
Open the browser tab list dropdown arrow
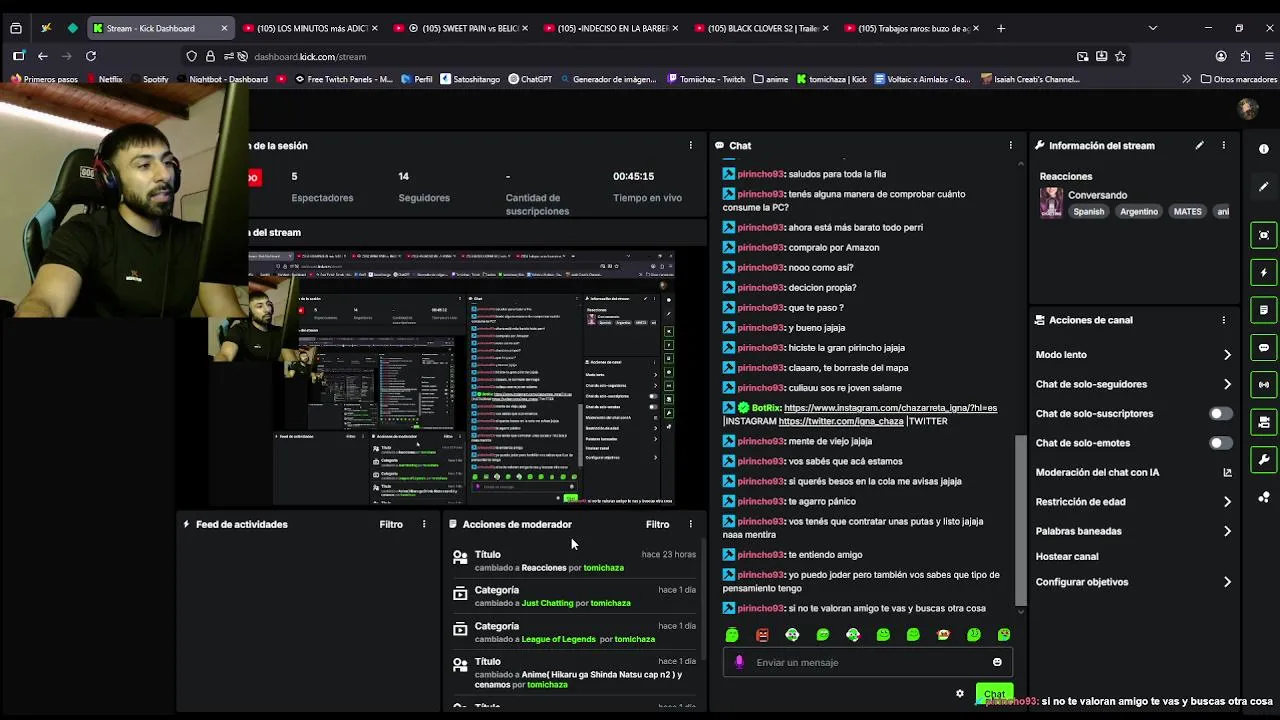pos(1152,28)
